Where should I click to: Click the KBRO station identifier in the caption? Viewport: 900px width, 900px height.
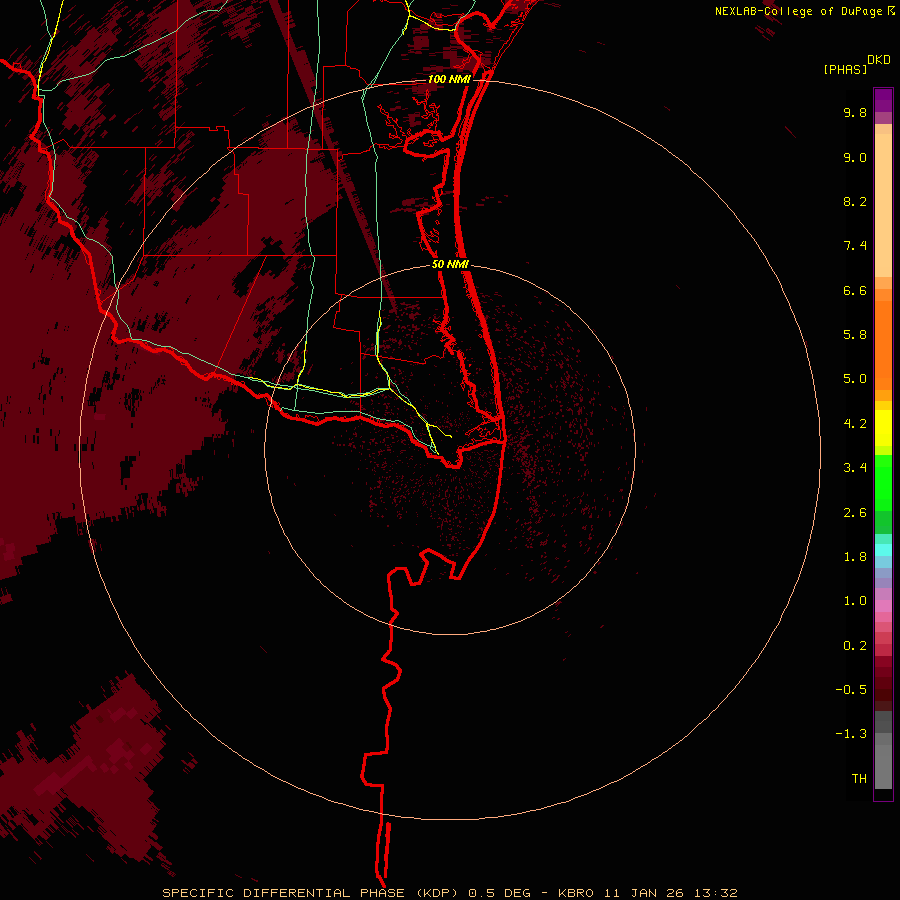click(576, 893)
